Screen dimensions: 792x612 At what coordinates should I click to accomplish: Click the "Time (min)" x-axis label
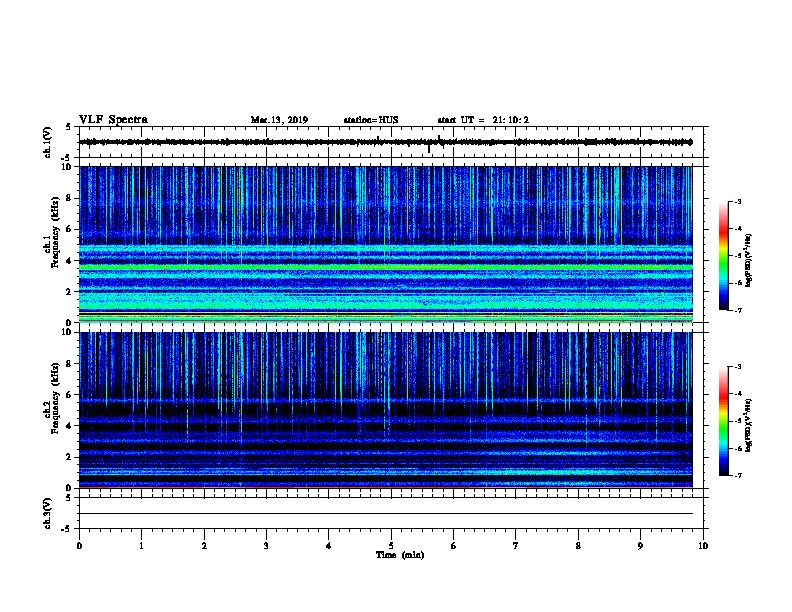click(400, 555)
